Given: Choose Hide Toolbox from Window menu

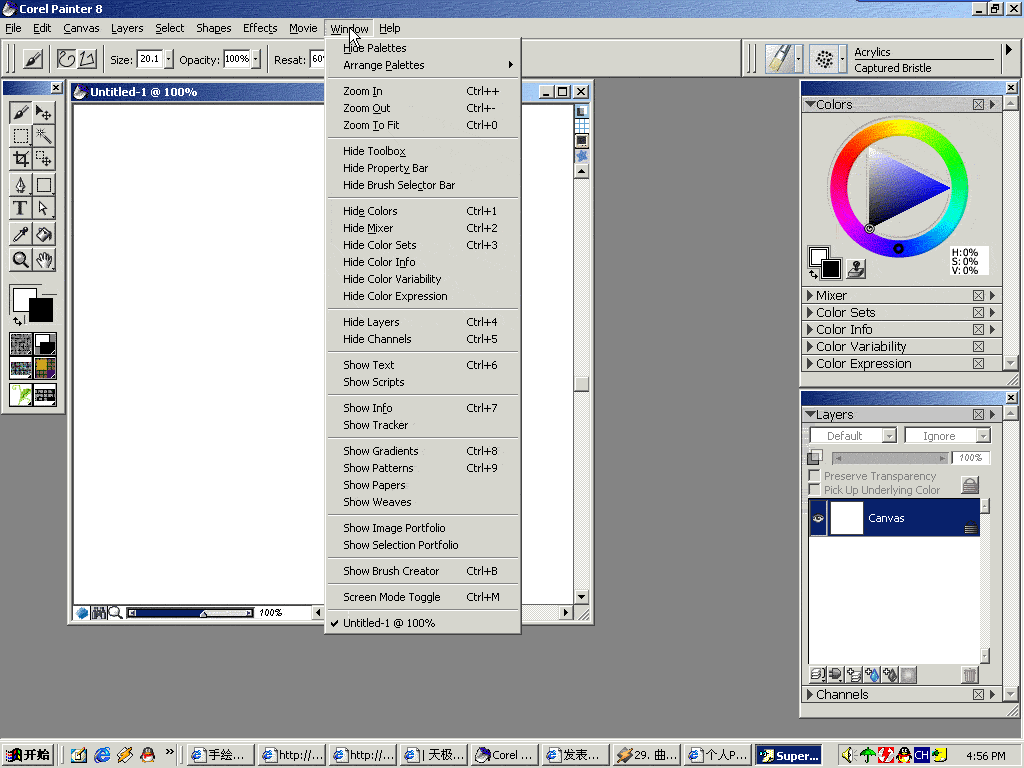Looking at the screenshot, I should (423, 151).
